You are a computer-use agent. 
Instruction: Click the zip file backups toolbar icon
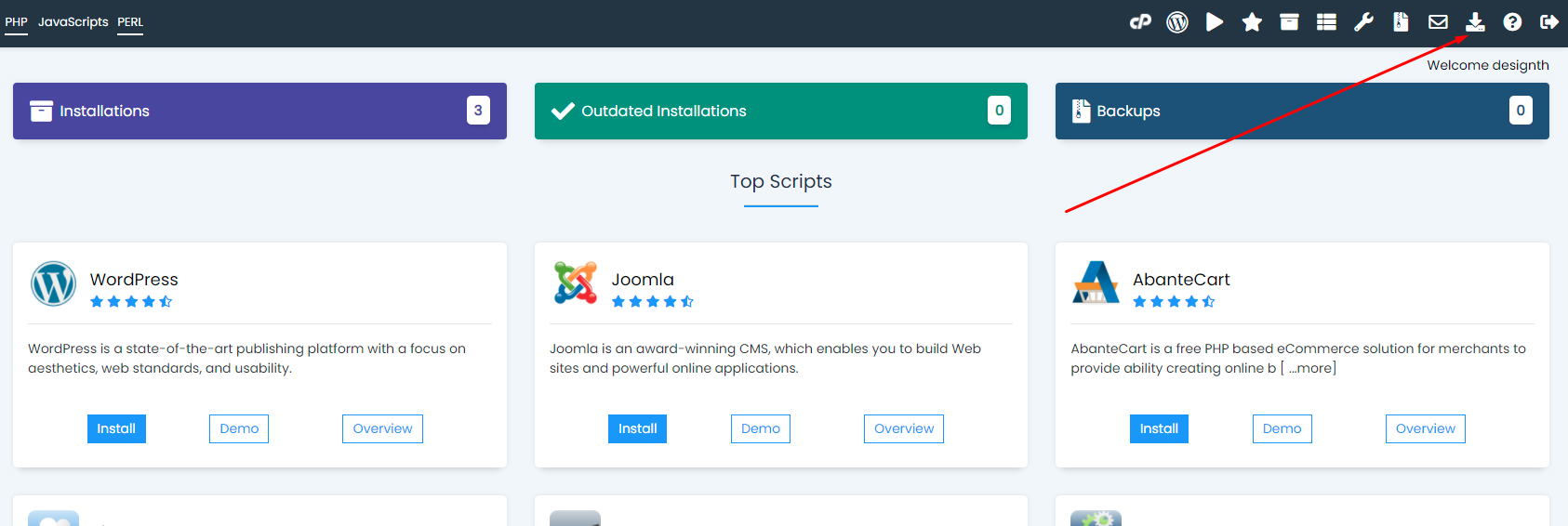coord(1401,22)
